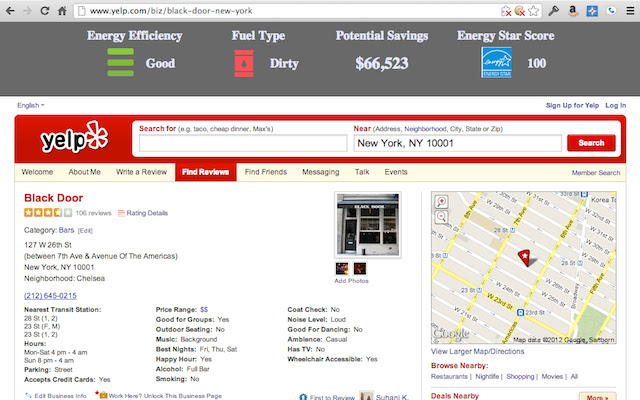Click the 106 reviews text
The width and height of the screenshot is (640, 400).
pos(93,213)
